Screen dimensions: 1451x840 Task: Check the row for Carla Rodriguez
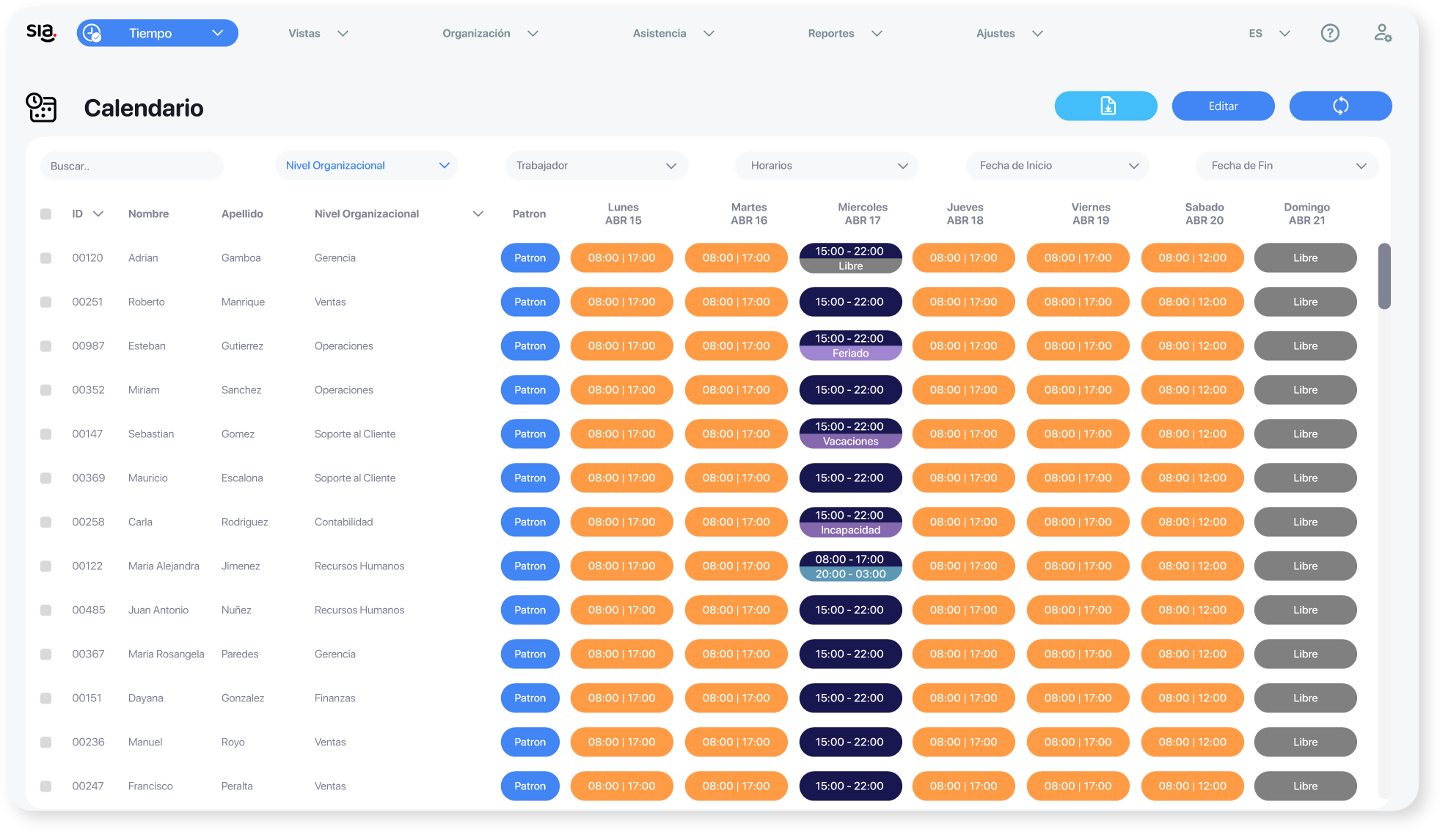coord(45,522)
